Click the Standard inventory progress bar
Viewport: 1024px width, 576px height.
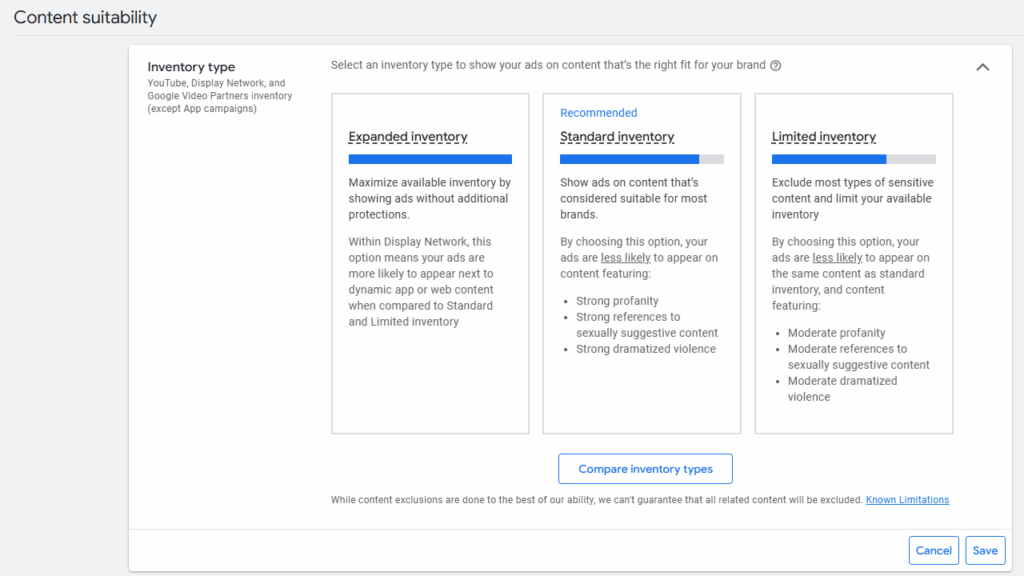[641, 158]
